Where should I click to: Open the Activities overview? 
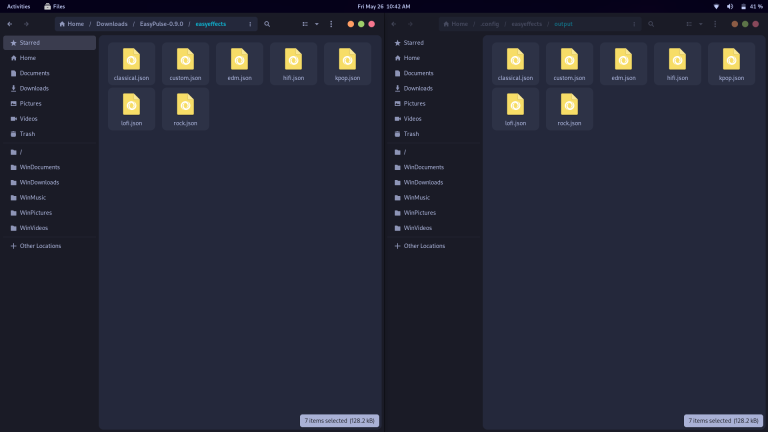[18, 6]
